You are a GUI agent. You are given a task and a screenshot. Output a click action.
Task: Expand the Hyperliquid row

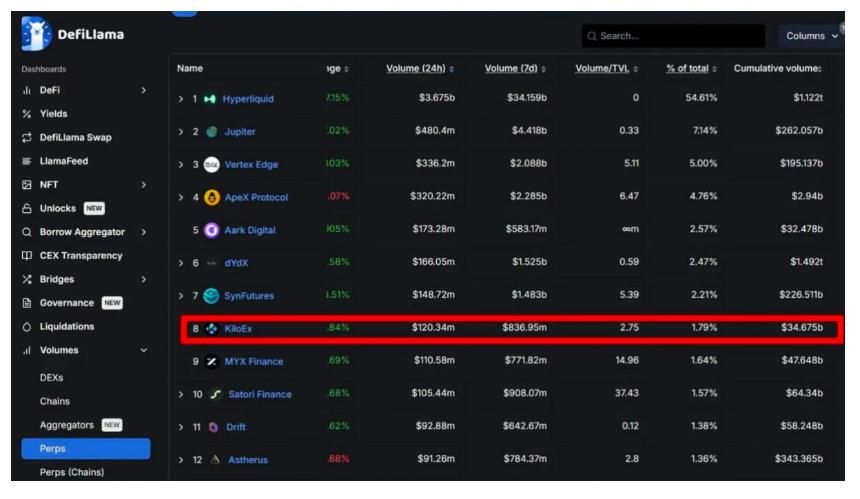click(x=181, y=99)
